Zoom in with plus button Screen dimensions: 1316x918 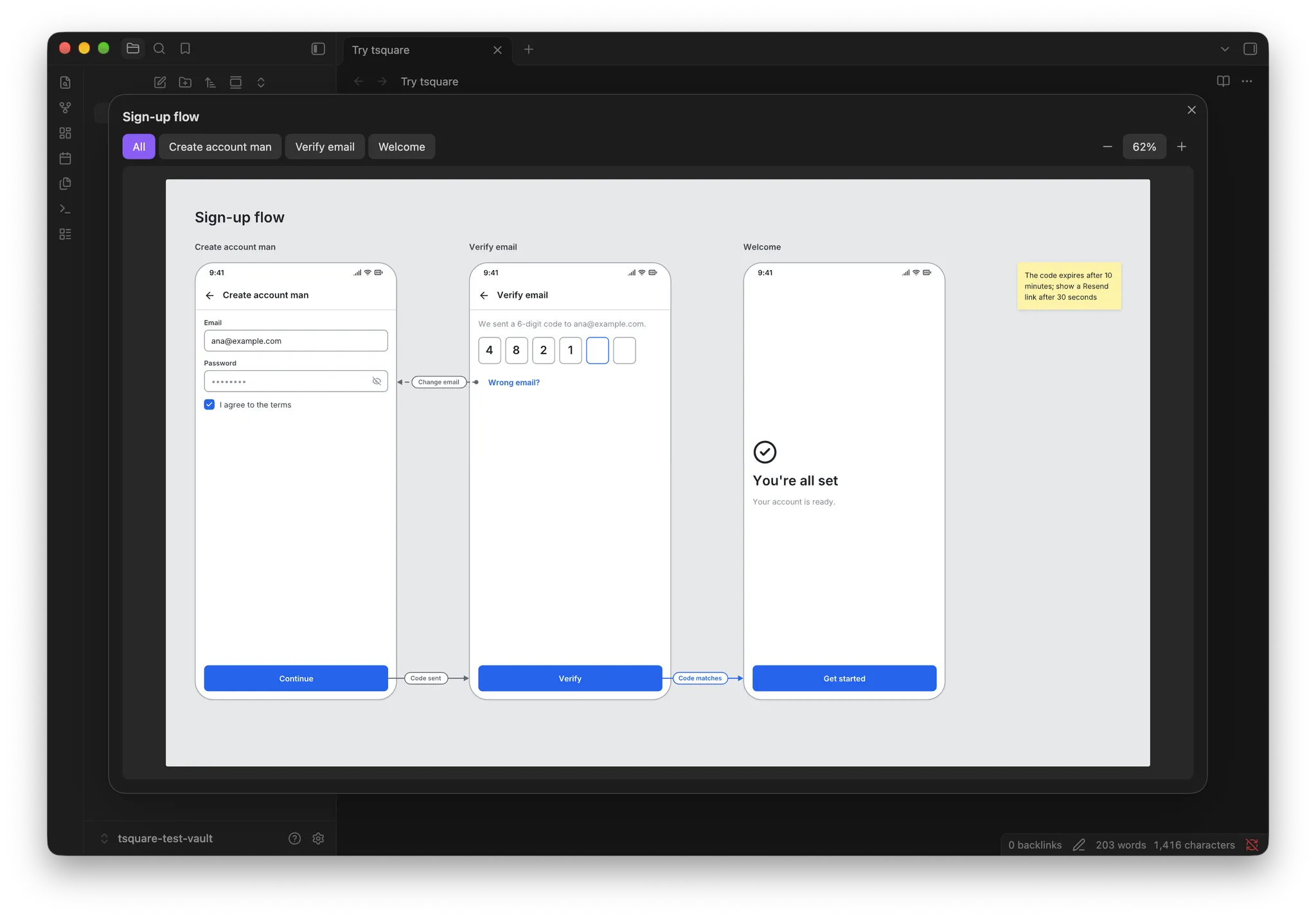coord(1181,147)
